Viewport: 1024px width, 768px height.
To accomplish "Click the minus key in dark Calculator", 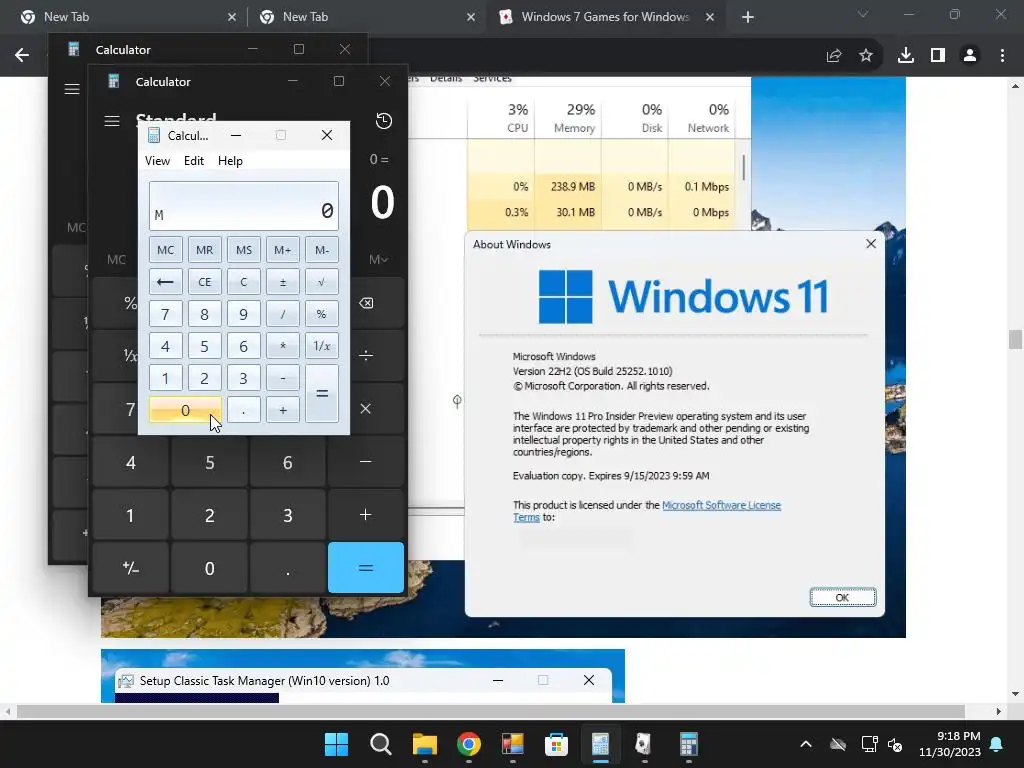I will tap(366, 462).
